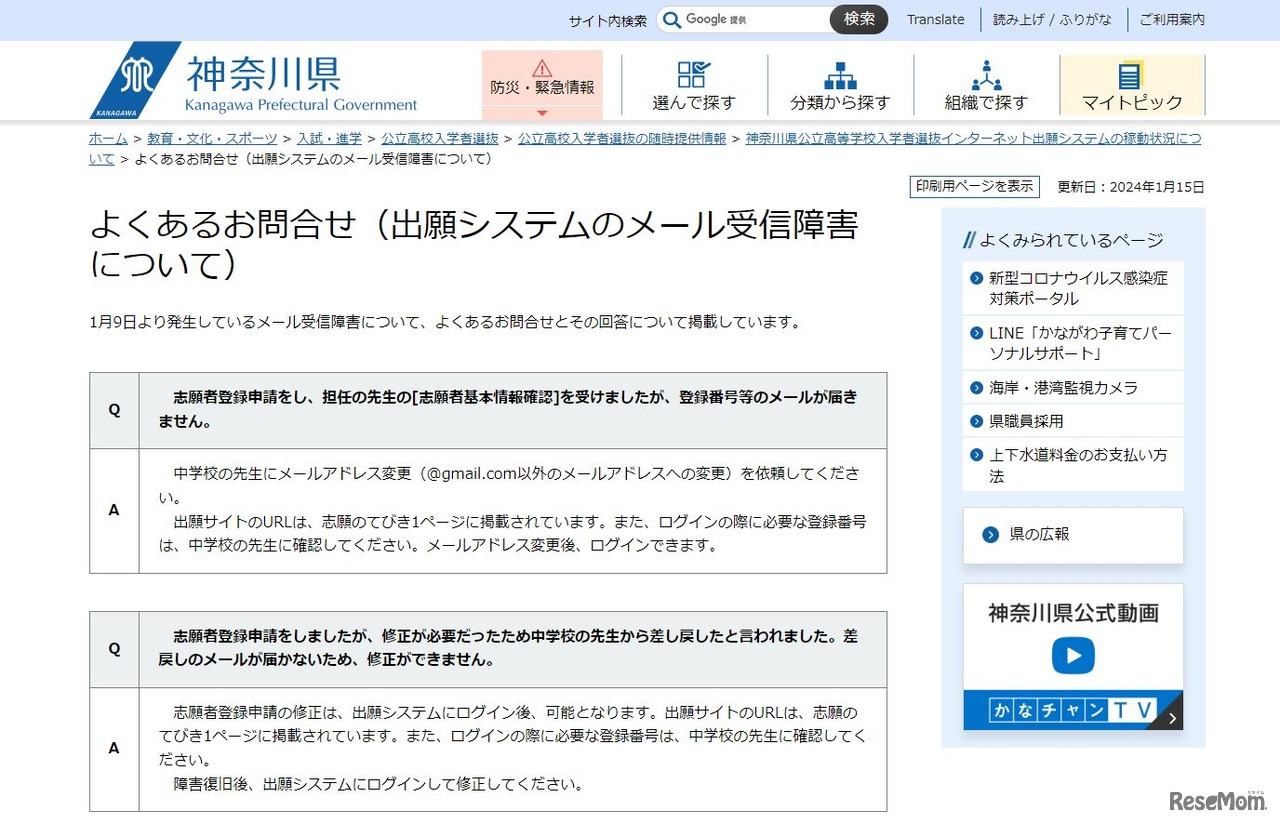Screen dimensions: 1280x824
Task: Open the 入試・進学 breadcrumb link
Action: tap(329, 139)
